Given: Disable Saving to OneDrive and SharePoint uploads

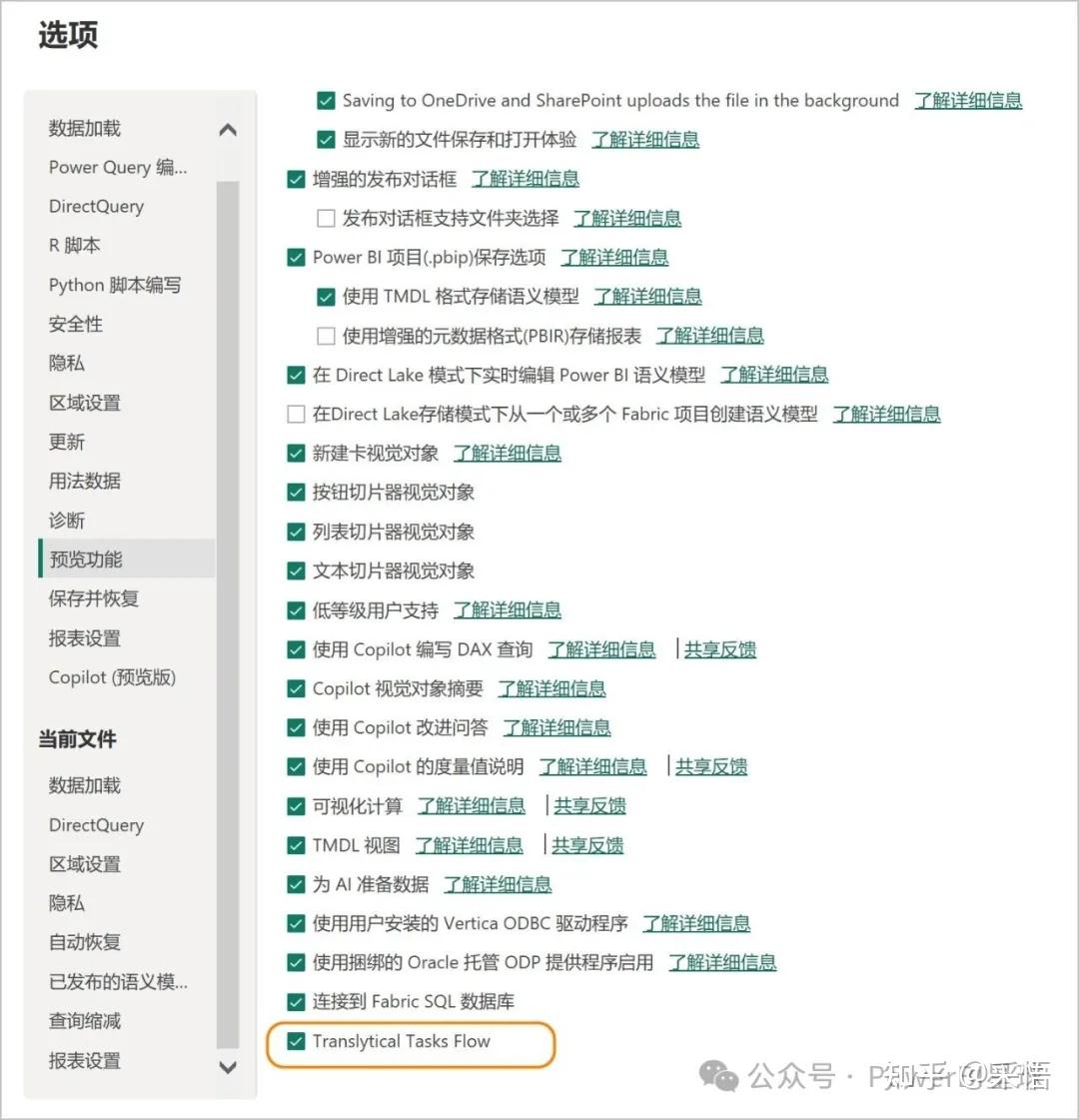Looking at the screenshot, I should [x=326, y=100].
